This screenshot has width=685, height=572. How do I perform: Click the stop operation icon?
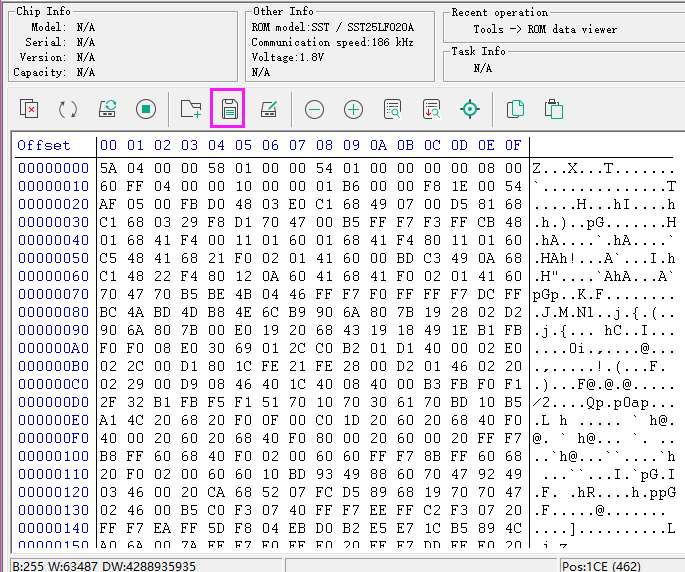coord(146,109)
